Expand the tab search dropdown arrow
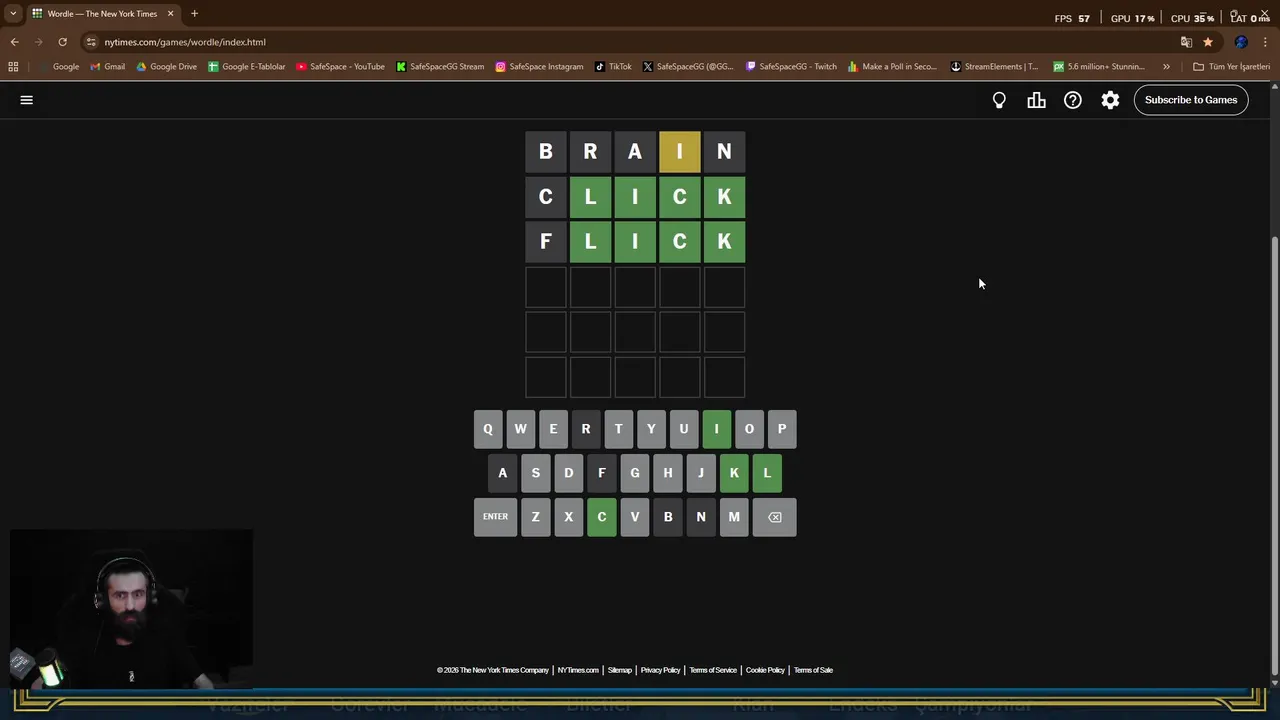Screen dimensions: 1280x720 tap(13, 14)
